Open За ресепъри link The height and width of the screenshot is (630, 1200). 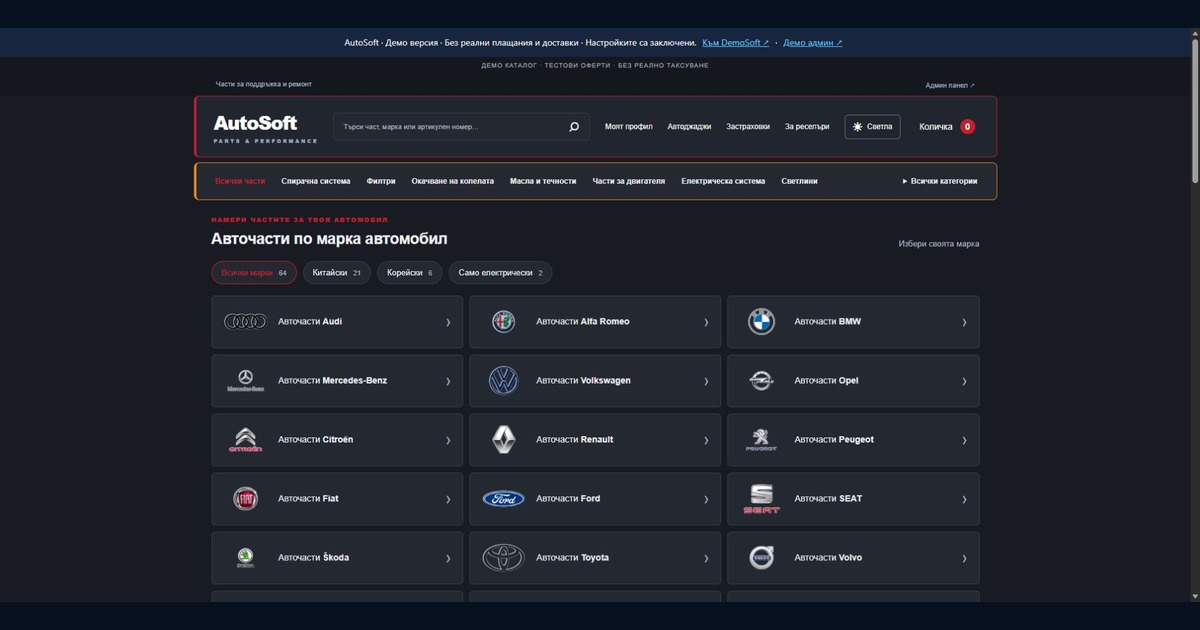tap(807, 127)
